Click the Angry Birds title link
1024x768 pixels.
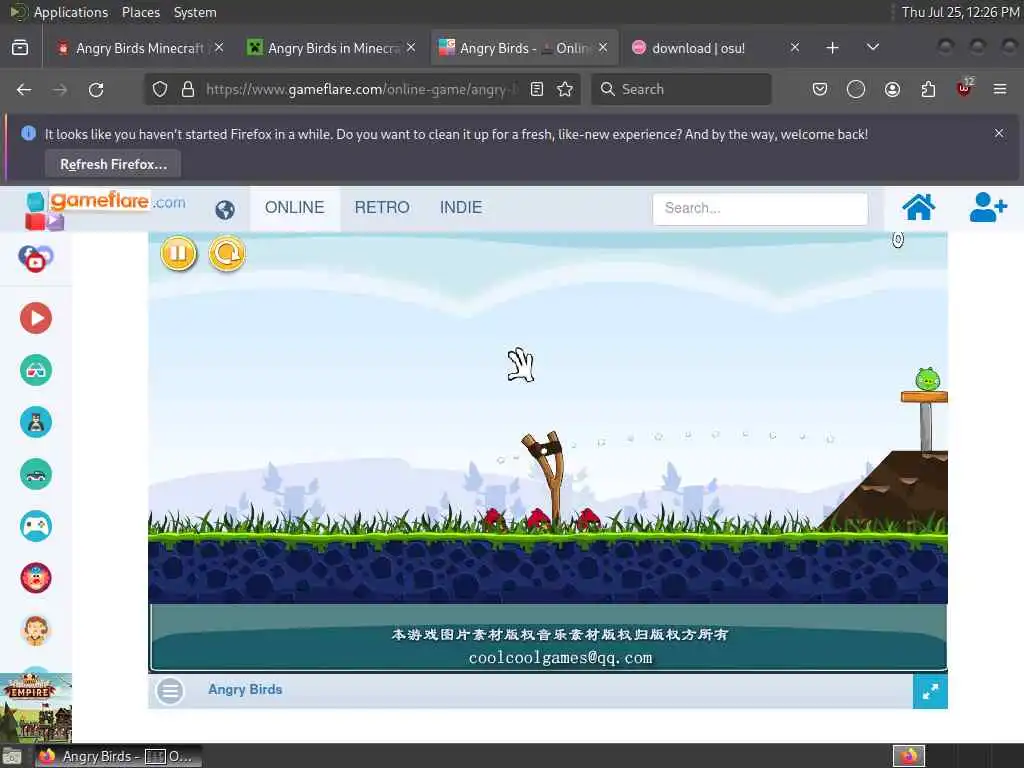(x=246, y=690)
